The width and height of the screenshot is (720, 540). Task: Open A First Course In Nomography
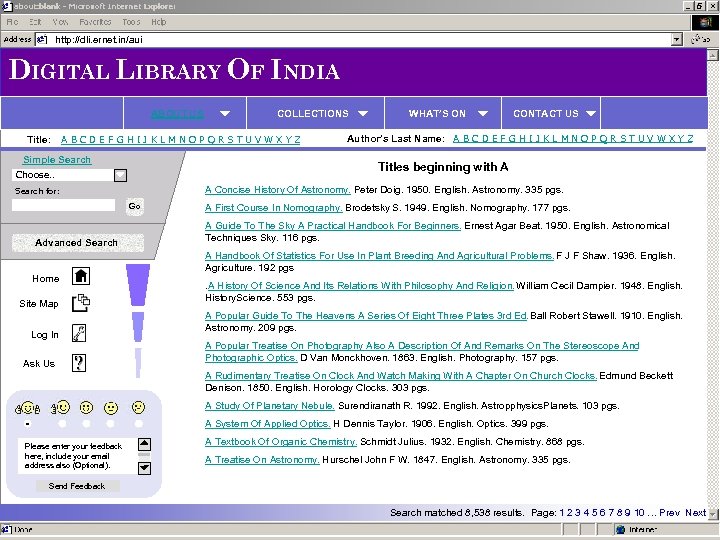274,208
